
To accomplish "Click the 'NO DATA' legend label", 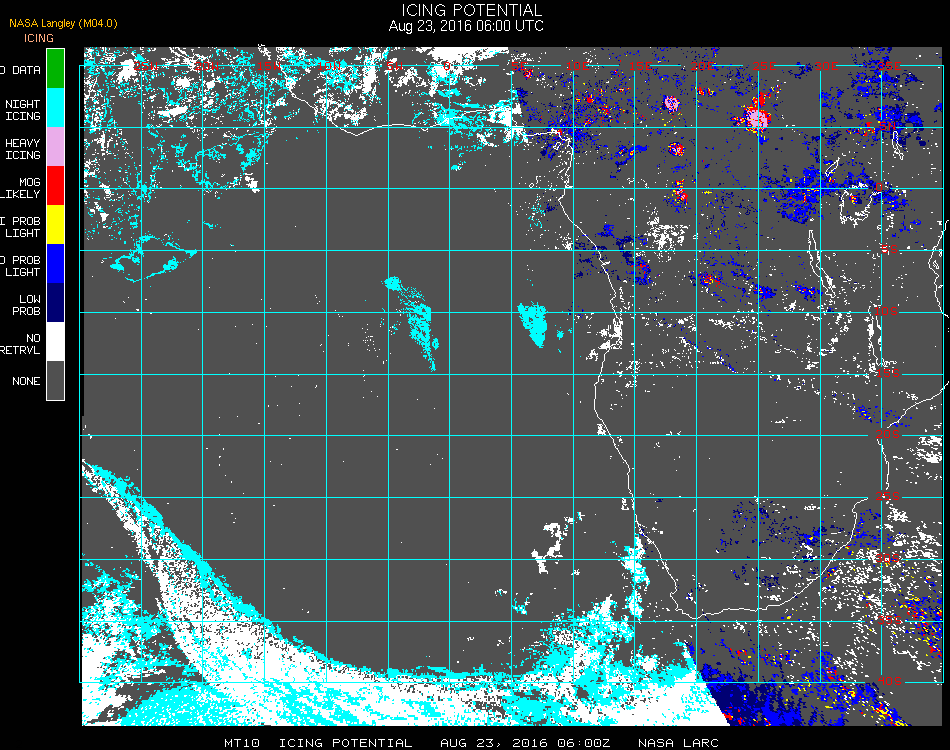I will pos(21,70).
